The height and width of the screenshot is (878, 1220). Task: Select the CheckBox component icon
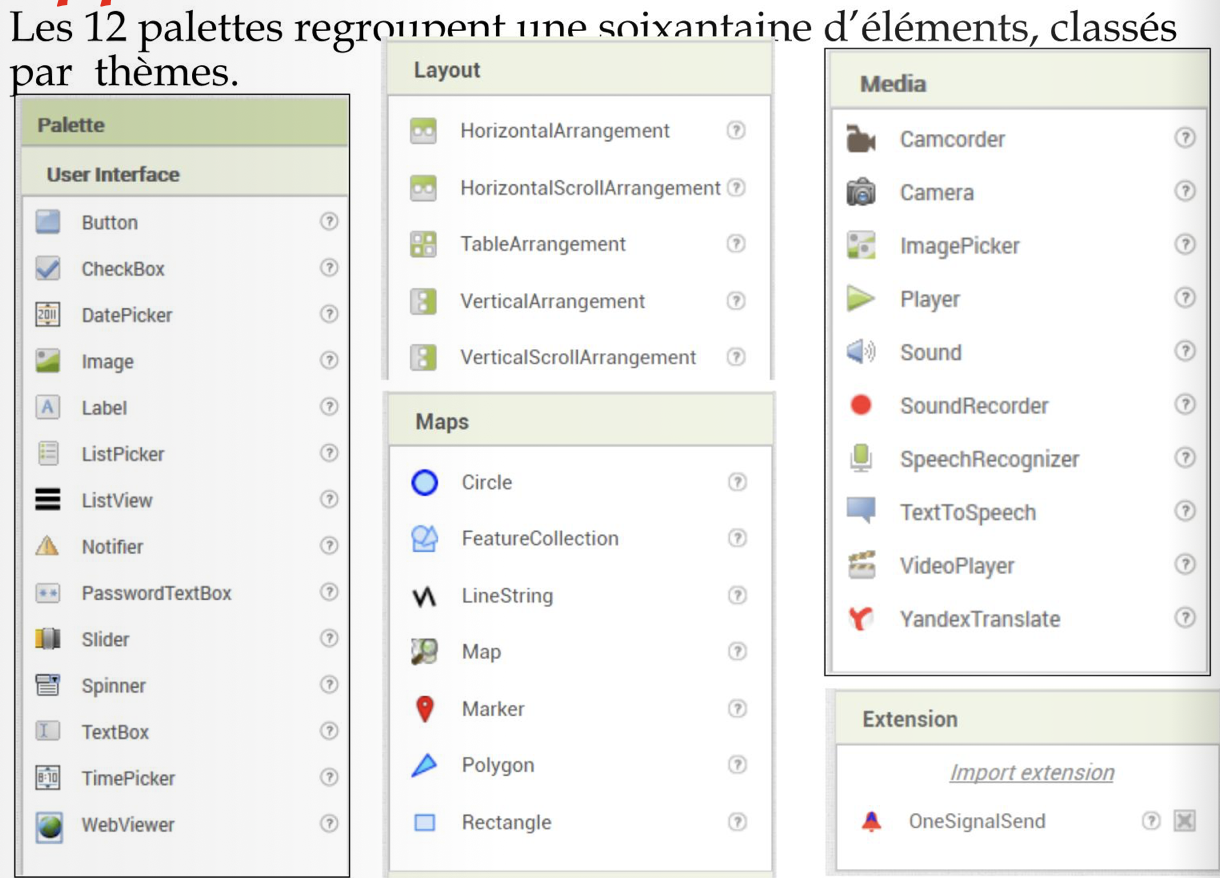click(x=48, y=268)
